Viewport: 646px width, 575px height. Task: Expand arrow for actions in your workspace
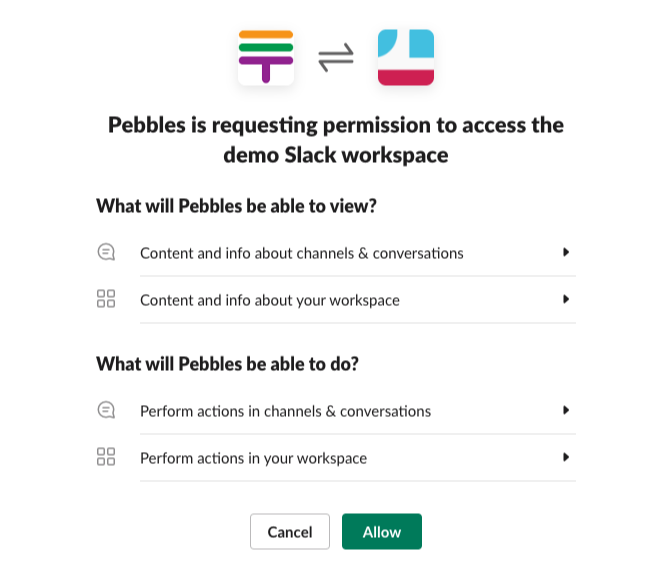[x=566, y=457]
